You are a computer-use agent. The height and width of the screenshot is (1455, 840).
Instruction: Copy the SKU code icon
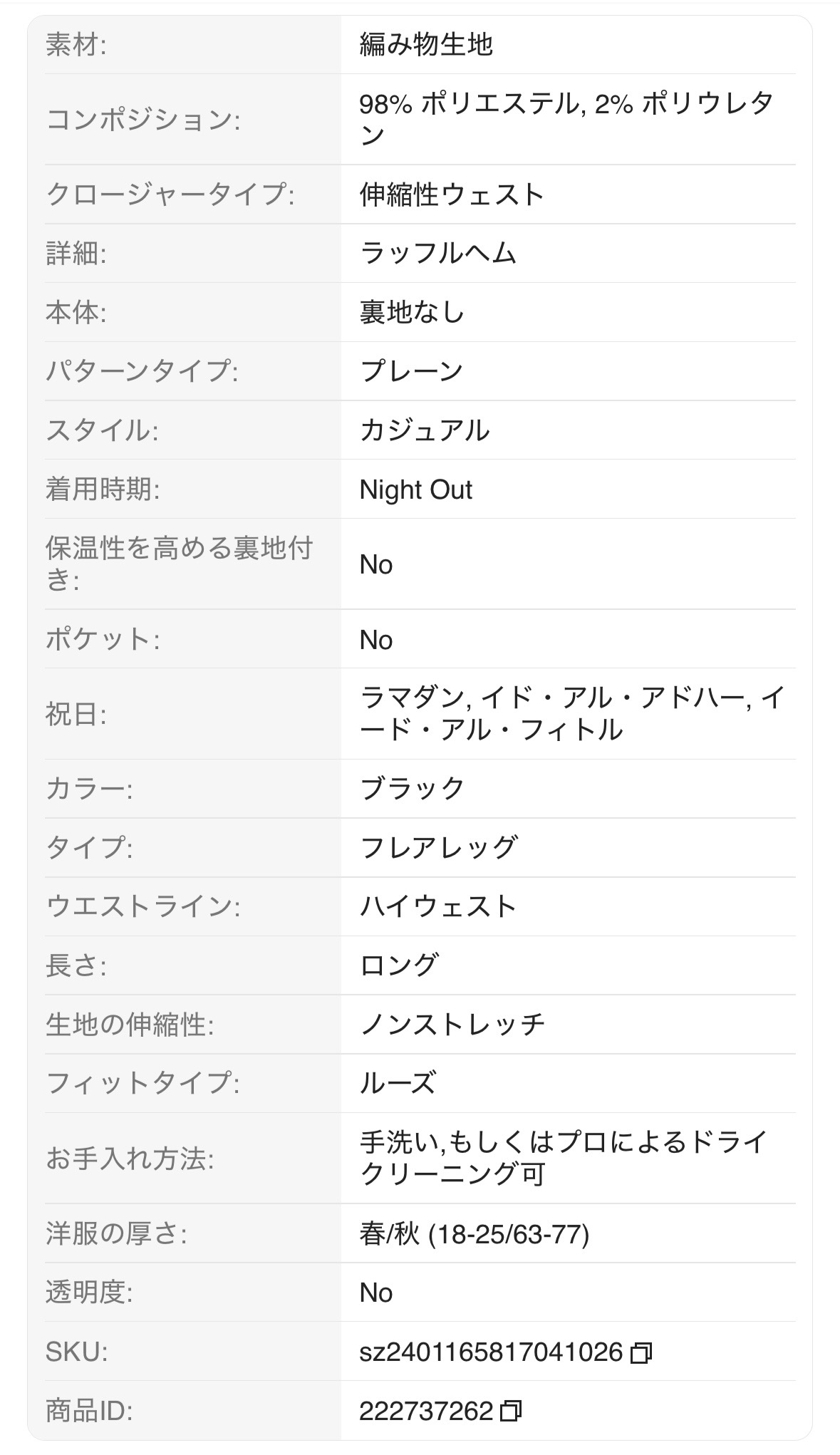pos(641,1352)
